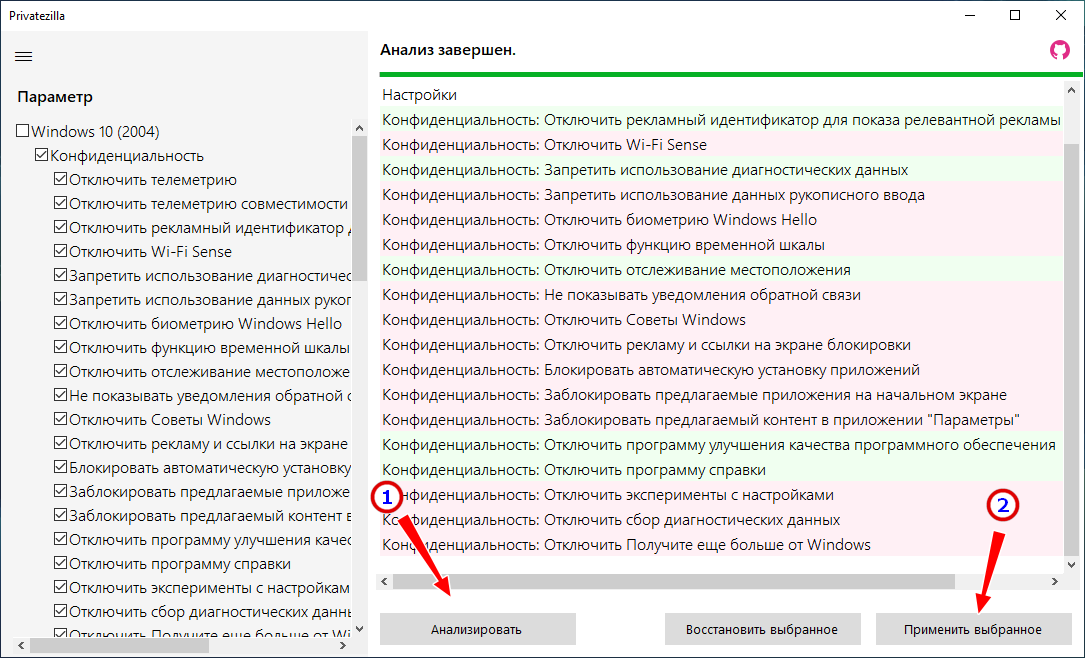
Task: Toggle the "Windows 10 (2004)" root checkbox
Action: [23, 131]
